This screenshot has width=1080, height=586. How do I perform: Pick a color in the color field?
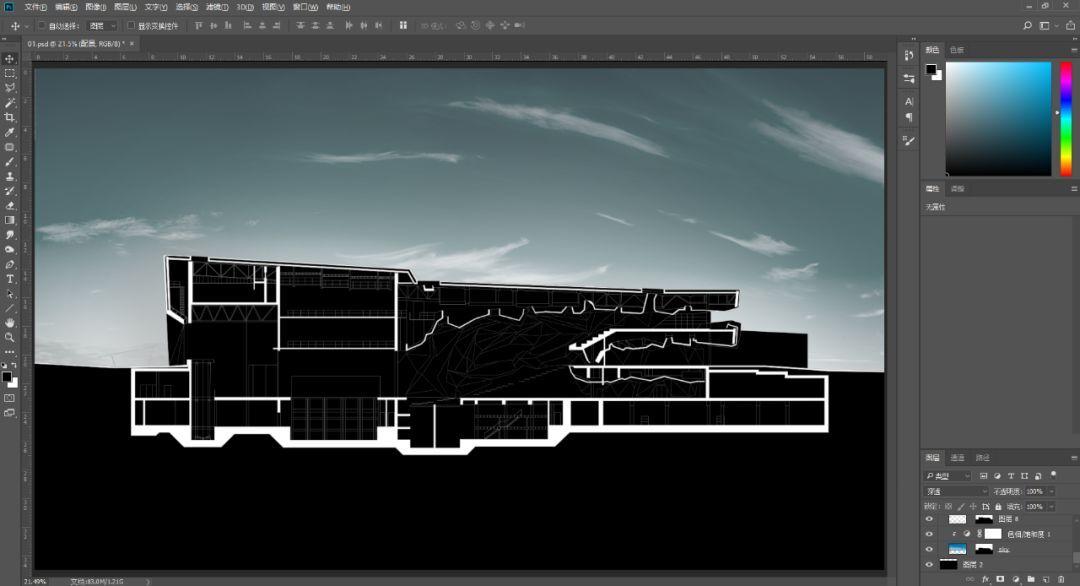coord(998,118)
